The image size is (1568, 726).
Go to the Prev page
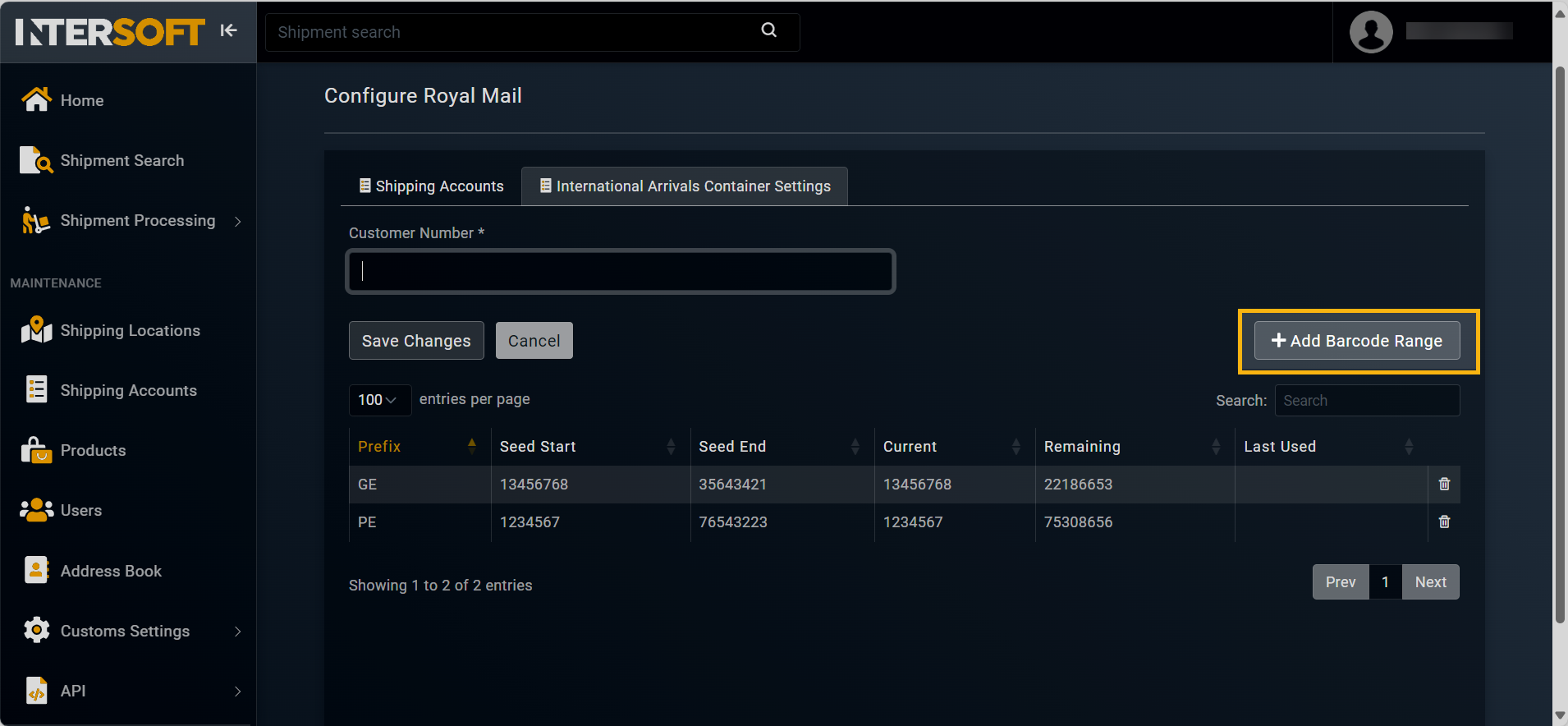click(1341, 581)
